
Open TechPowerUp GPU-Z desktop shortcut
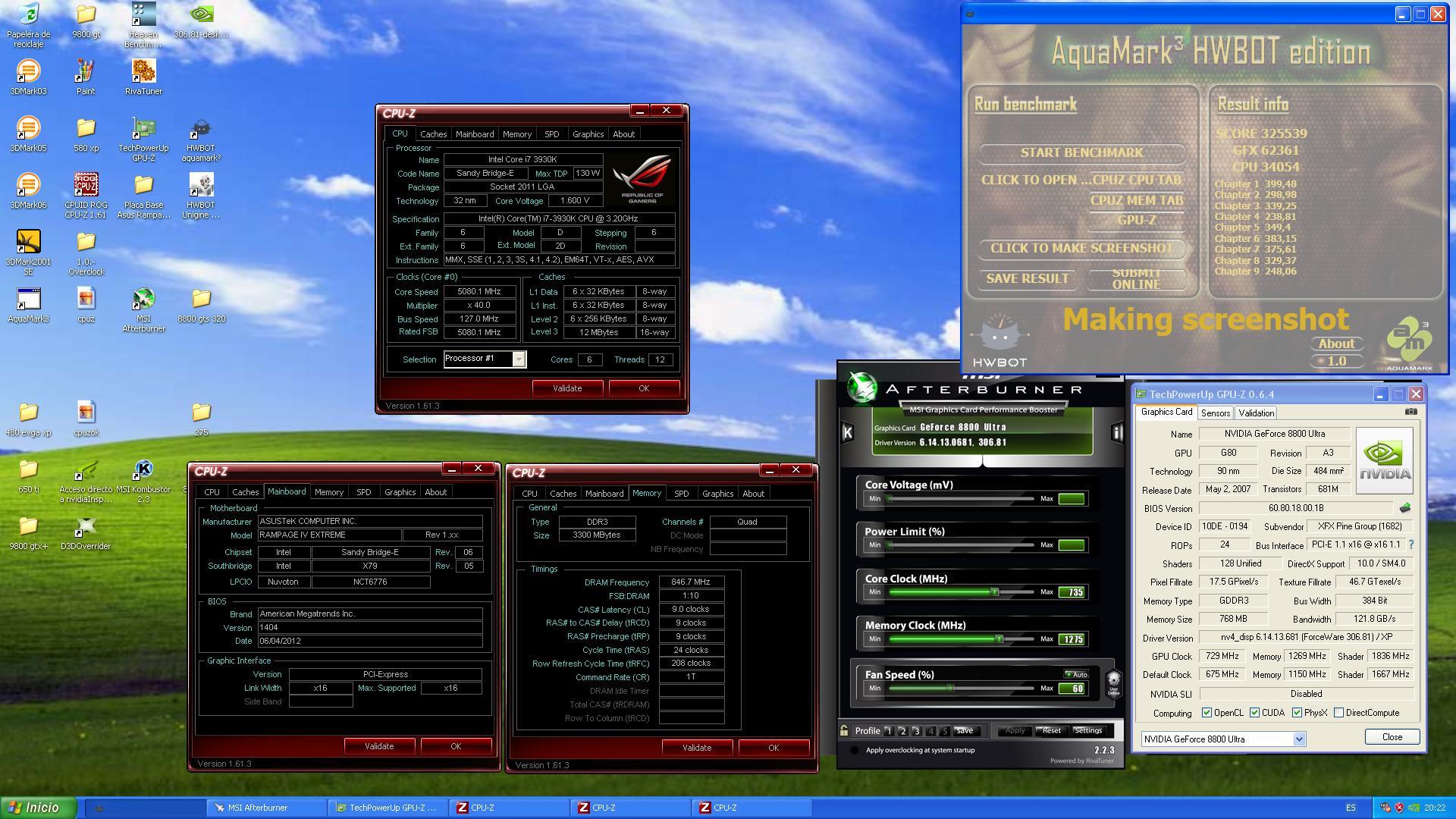tap(143, 139)
